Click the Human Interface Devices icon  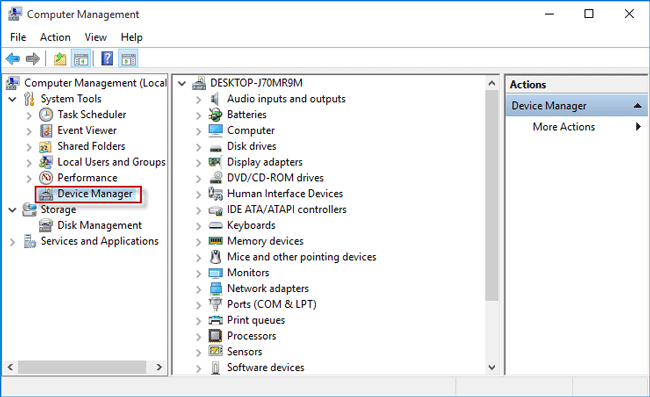click(215, 194)
